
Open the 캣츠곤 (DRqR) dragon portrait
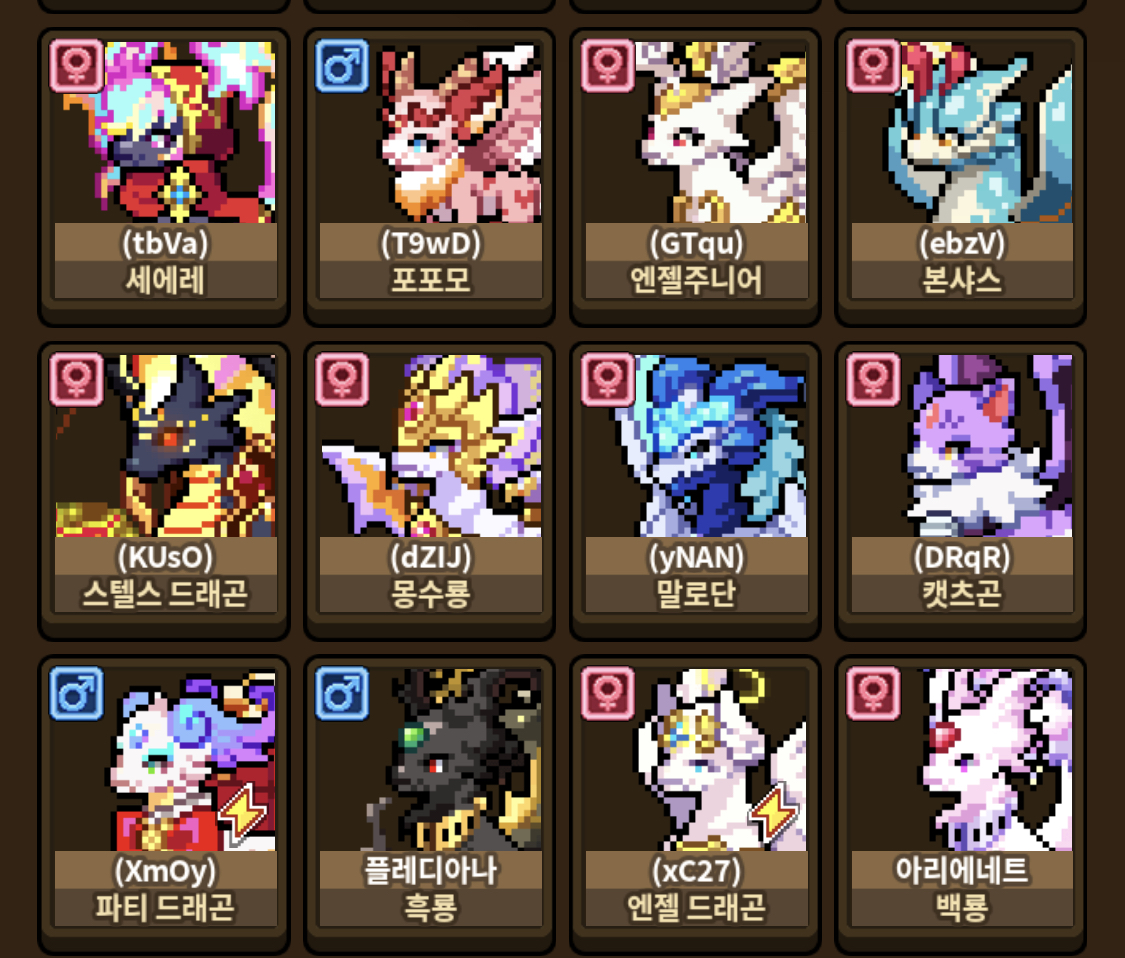(x=962, y=446)
